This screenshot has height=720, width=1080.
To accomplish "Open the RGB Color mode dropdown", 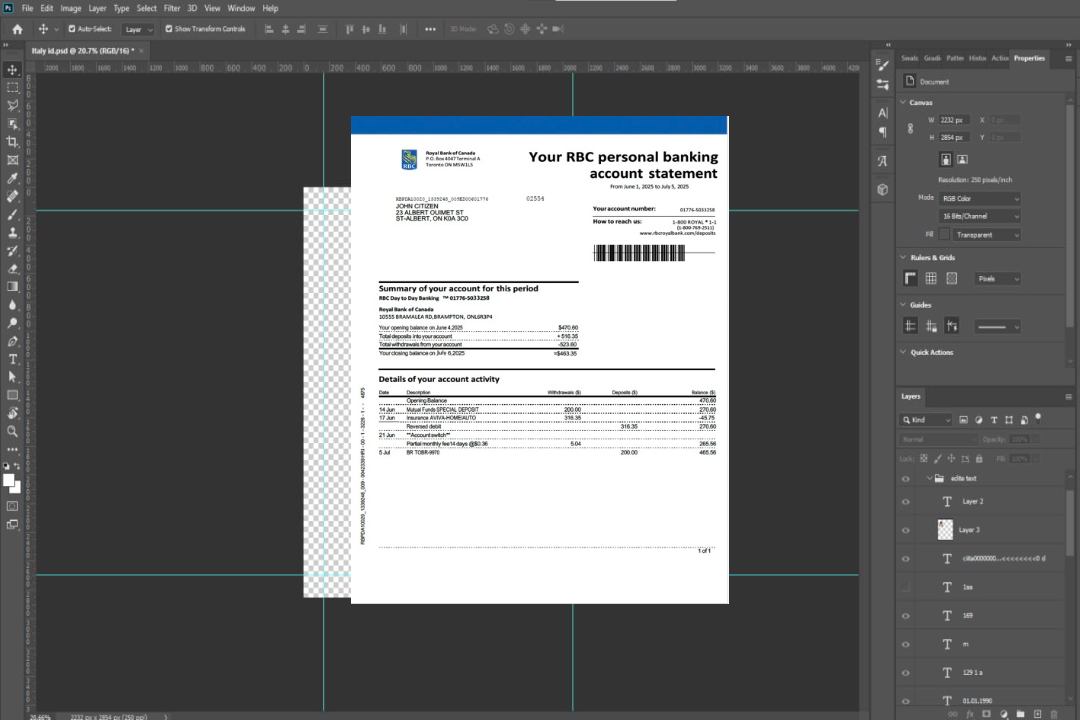I will click(979, 198).
